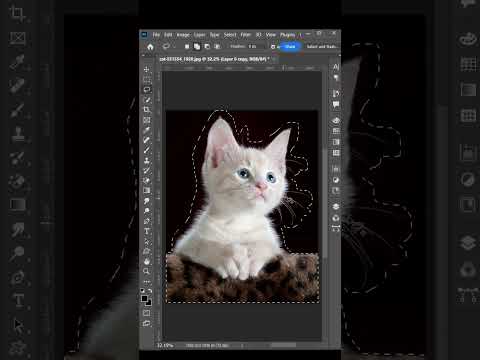Select the Horizontal Type tool
Image resolution: width=480 pixels, height=360 pixels.
(147, 231)
